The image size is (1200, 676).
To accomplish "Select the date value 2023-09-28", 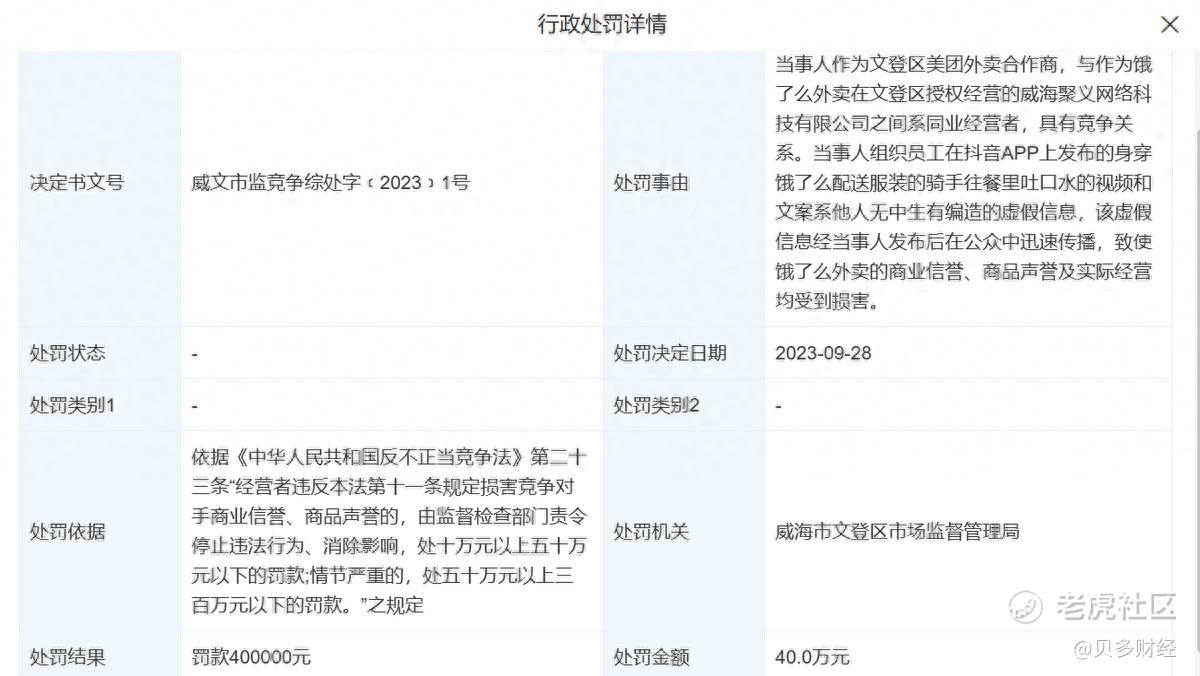I will pos(823,353).
